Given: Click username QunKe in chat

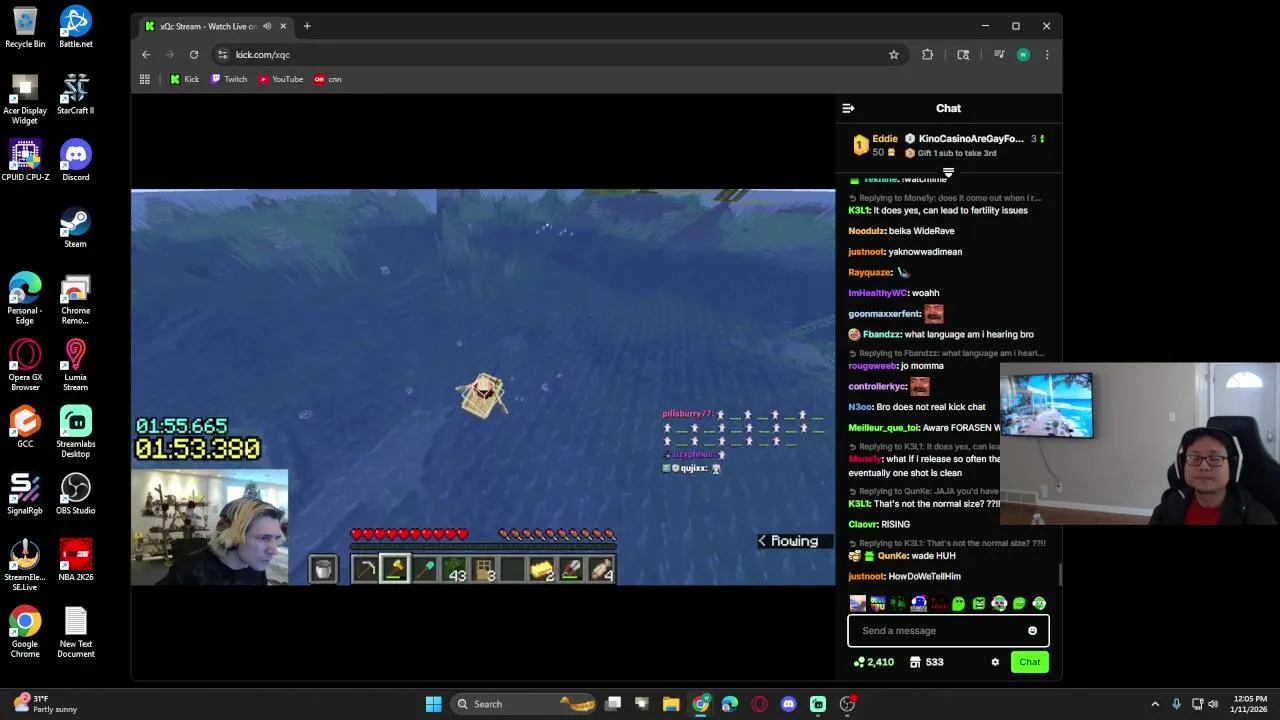Looking at the screenshot, I should (x=893, y=556).
